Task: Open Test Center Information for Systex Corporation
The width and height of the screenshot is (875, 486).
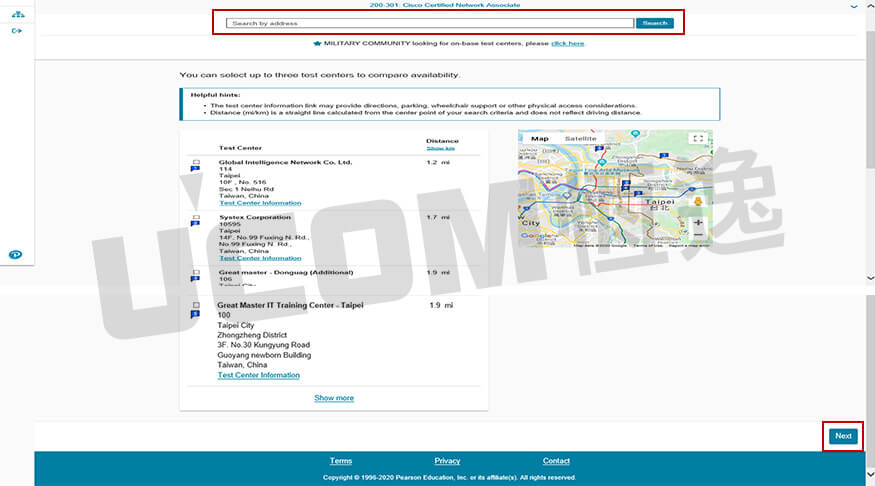Action: [x=260, y=258]
